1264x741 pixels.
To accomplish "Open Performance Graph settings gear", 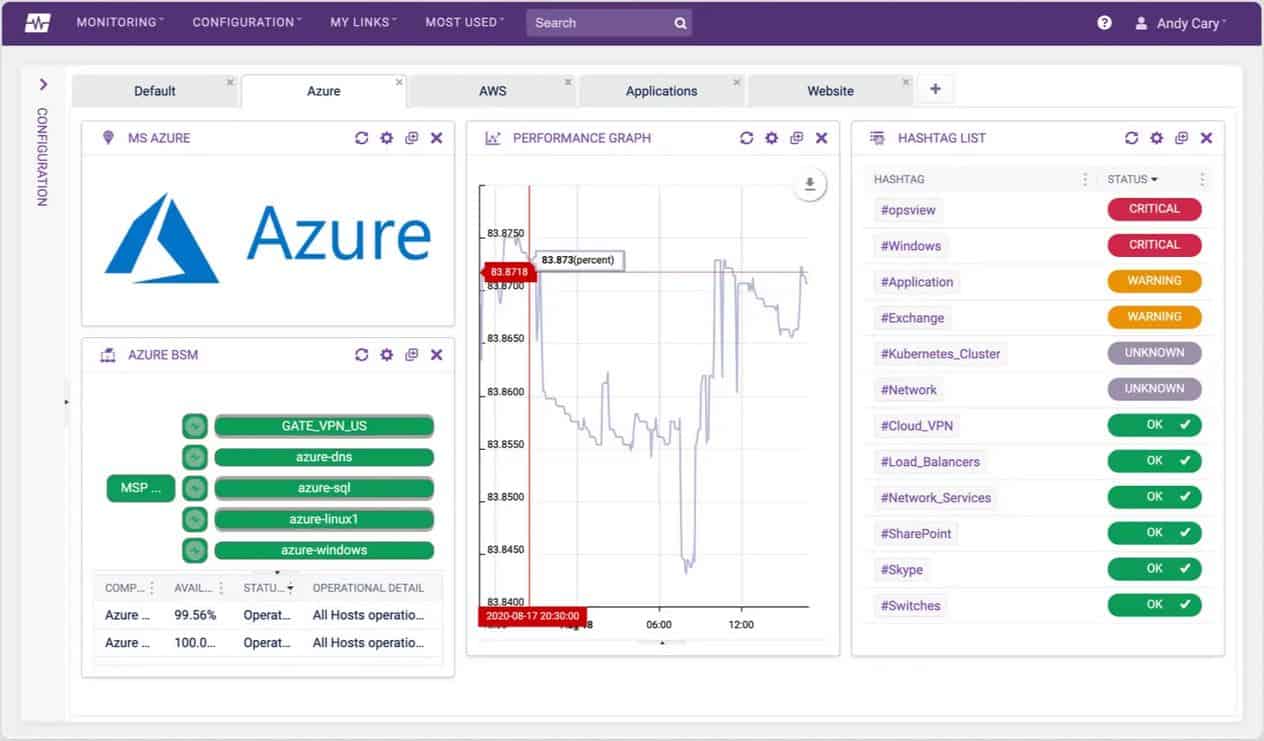I will click(771, 138).
